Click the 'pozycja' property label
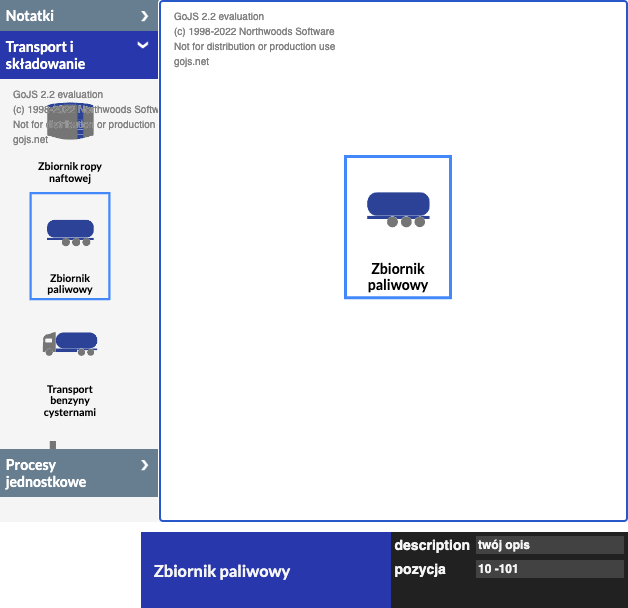Screen dimensions: 628x608 pos(420,569)
